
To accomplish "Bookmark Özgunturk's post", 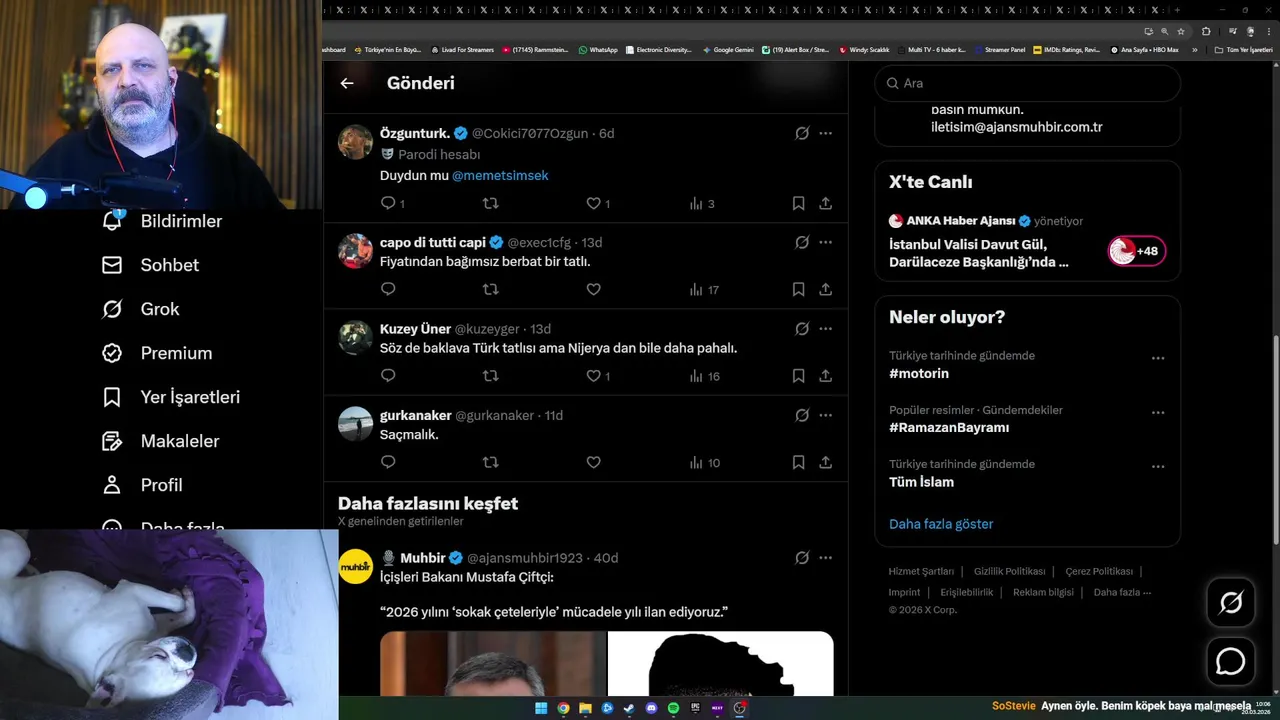I will (798, 203).
